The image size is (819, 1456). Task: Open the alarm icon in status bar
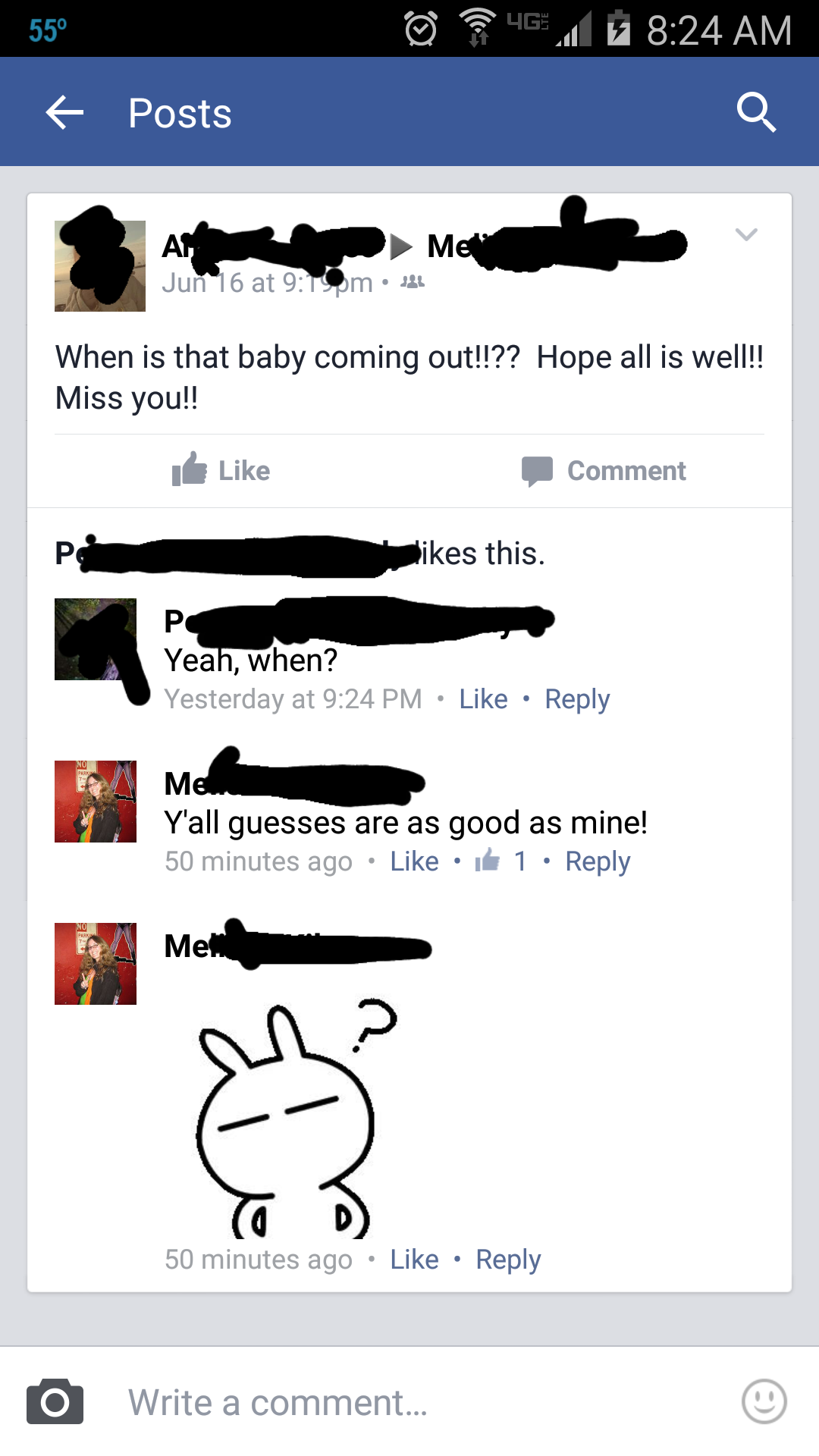pyautogui.click(x=421, y=30)
